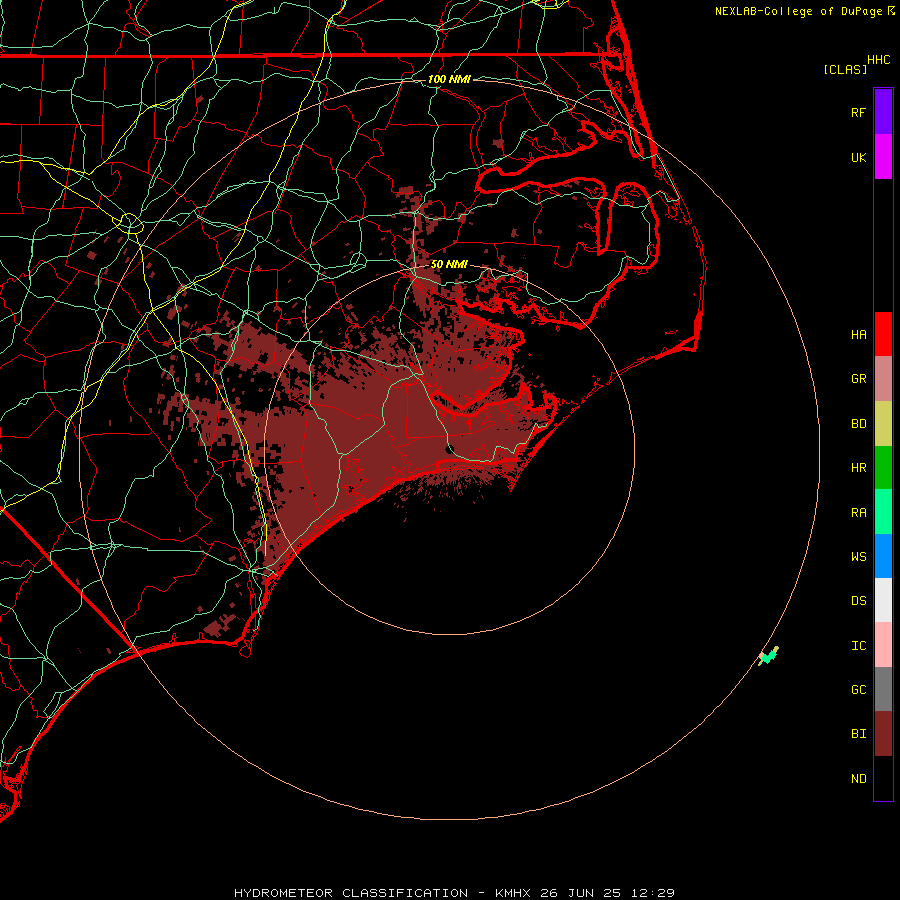
Task: Click the RF purple legend swatch
Action: (x=883, y=112)
